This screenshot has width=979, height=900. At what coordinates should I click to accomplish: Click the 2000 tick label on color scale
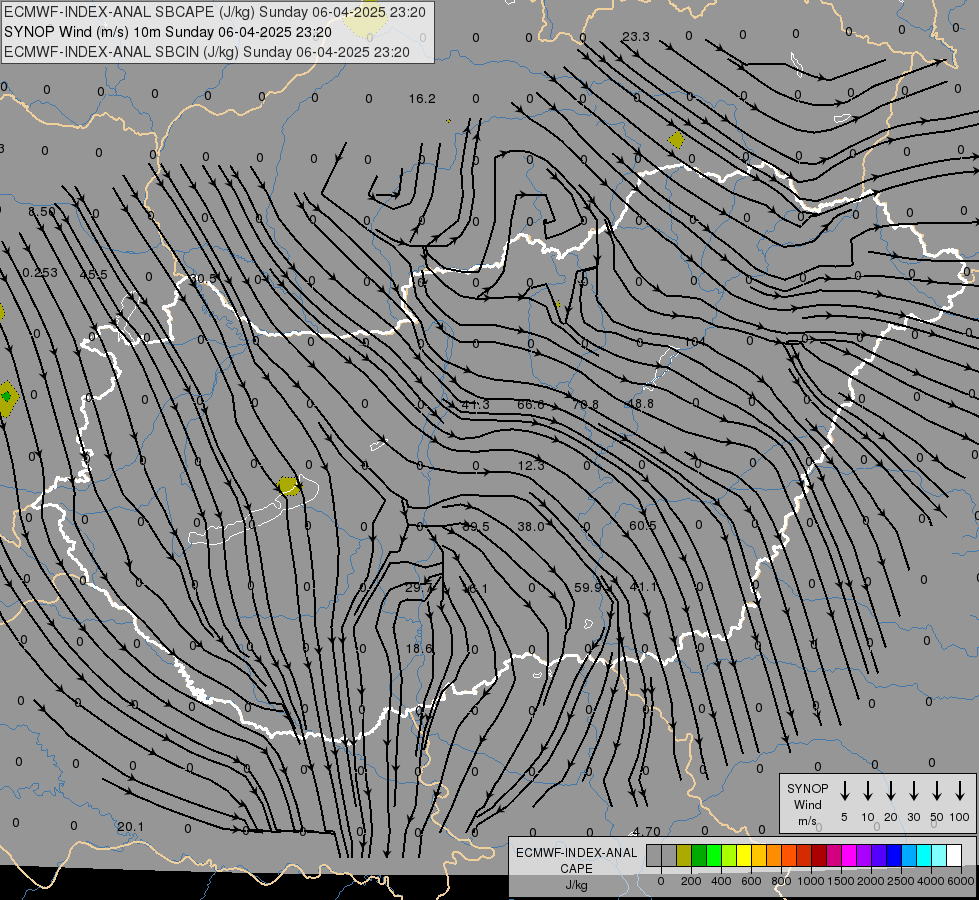coord(870,881)
